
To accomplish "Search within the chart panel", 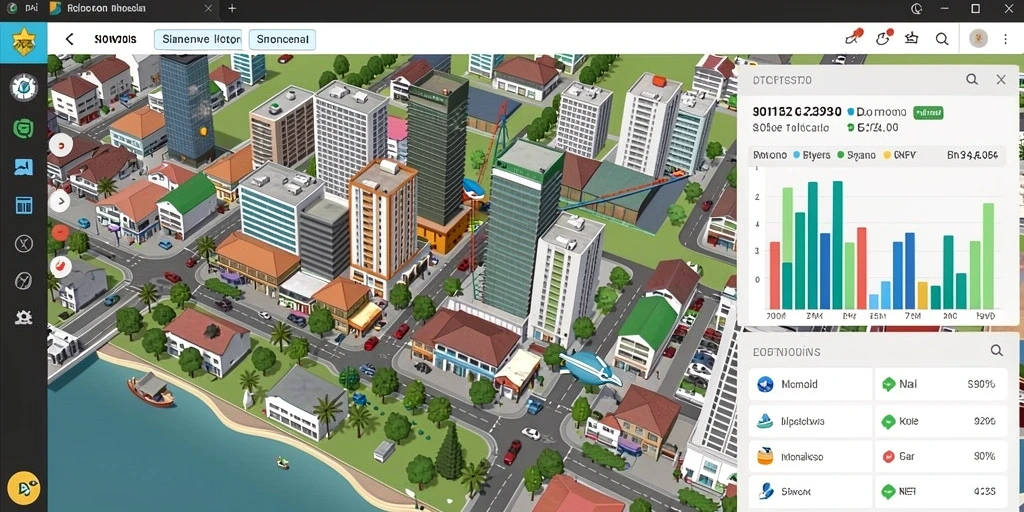I will pyautogui.click(x=972, y=80).
